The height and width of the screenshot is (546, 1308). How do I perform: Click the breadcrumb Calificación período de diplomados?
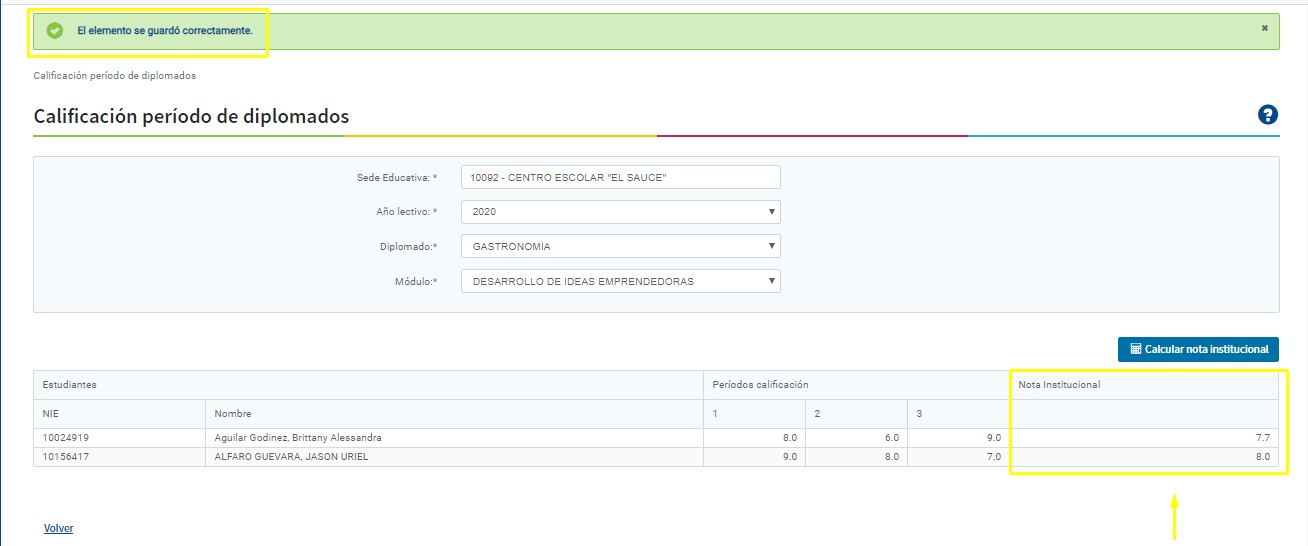tap(114, 75)
